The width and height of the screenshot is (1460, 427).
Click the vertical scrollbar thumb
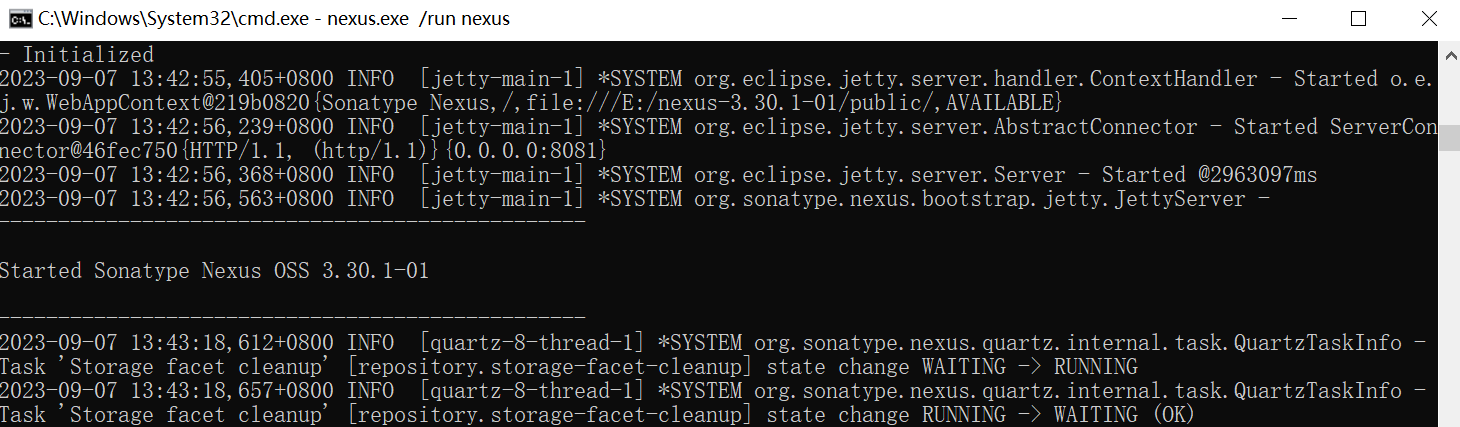click(1449, 137)
